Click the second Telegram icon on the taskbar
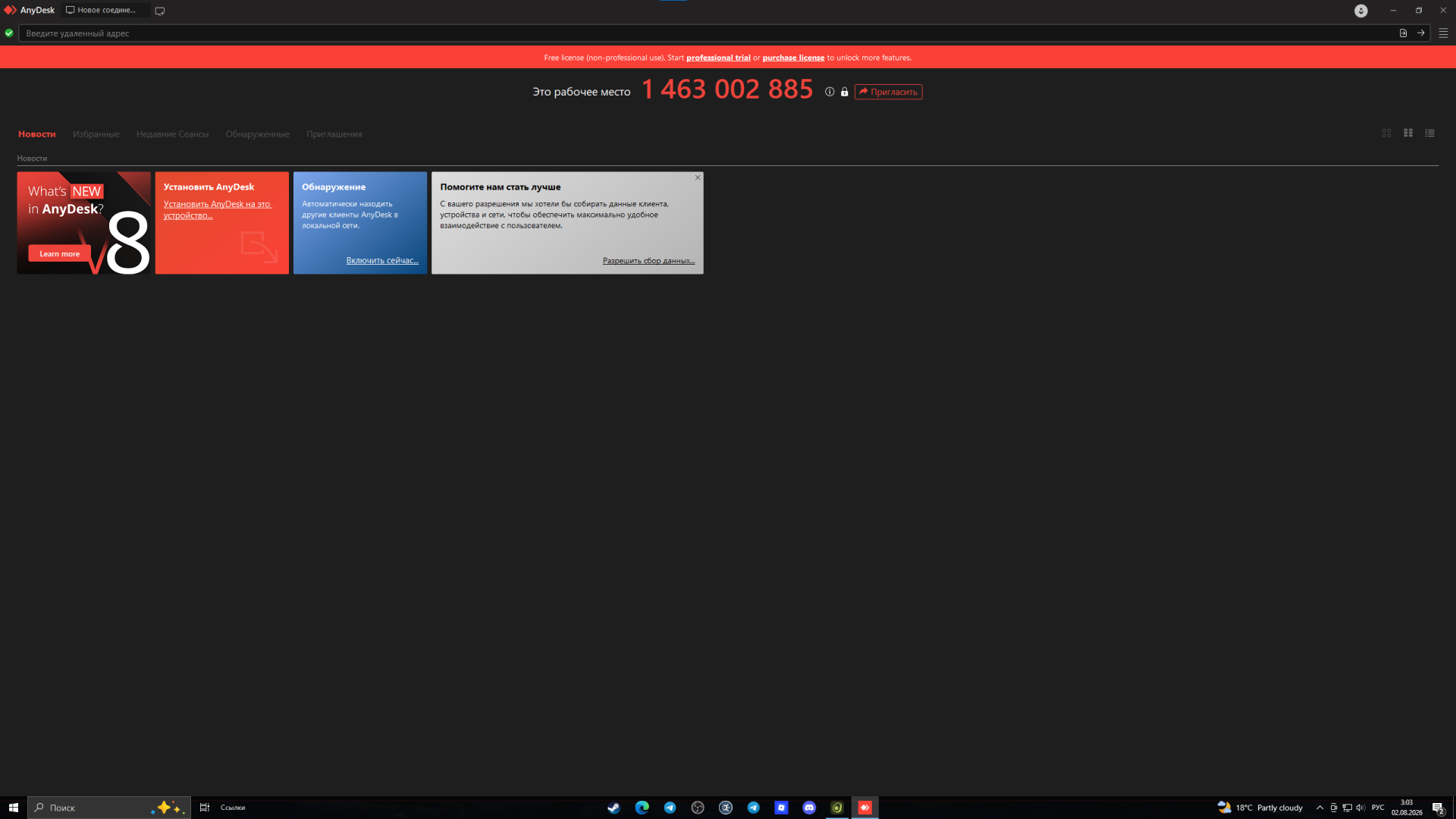 pyautogui.click(x=753, y=808)
